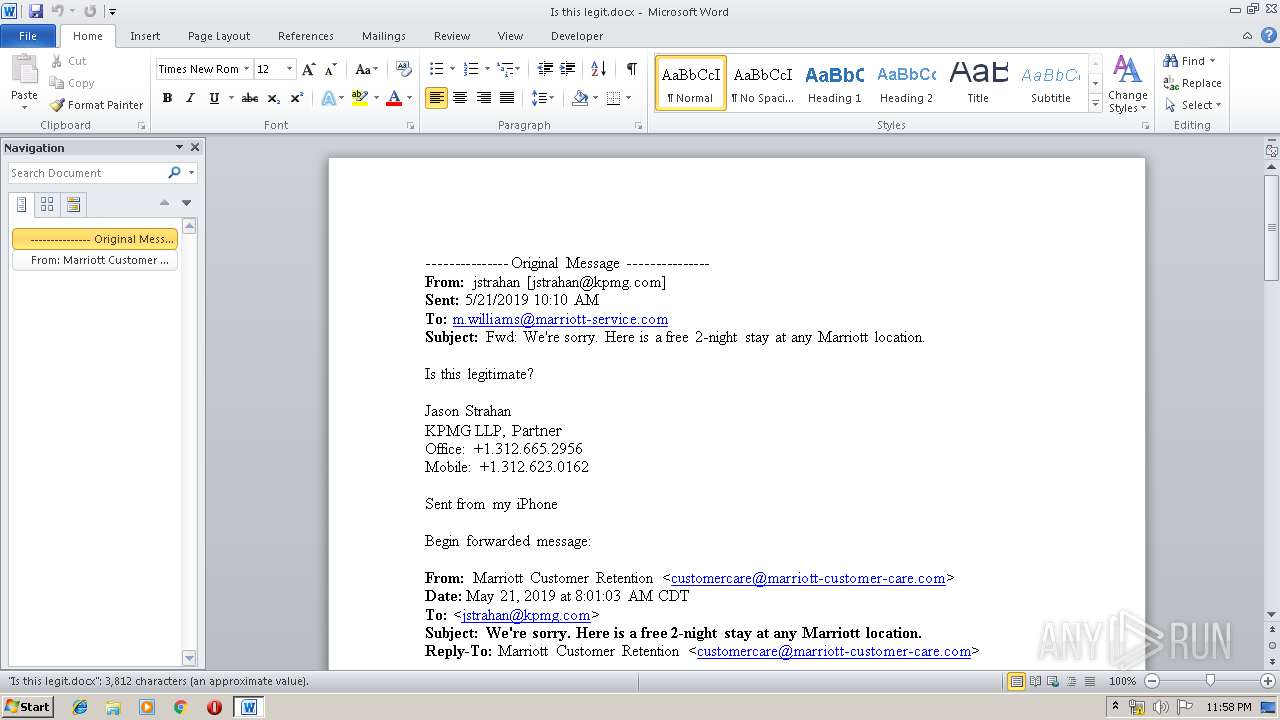The height and width of the screenshot is (720, 1280).
Task: Click Line and Paragraph Spacing icon
Action: coord(539,98)
